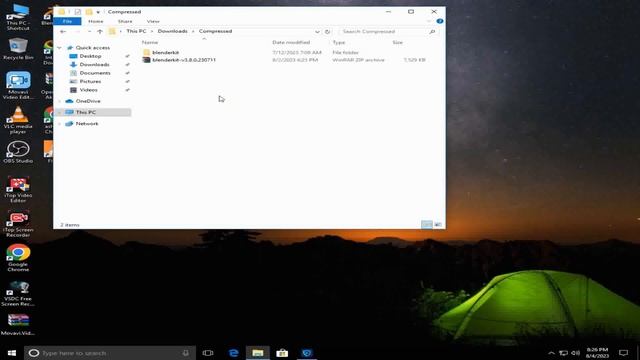
Task: Select This PC in navigation pane
Action: 86,112
